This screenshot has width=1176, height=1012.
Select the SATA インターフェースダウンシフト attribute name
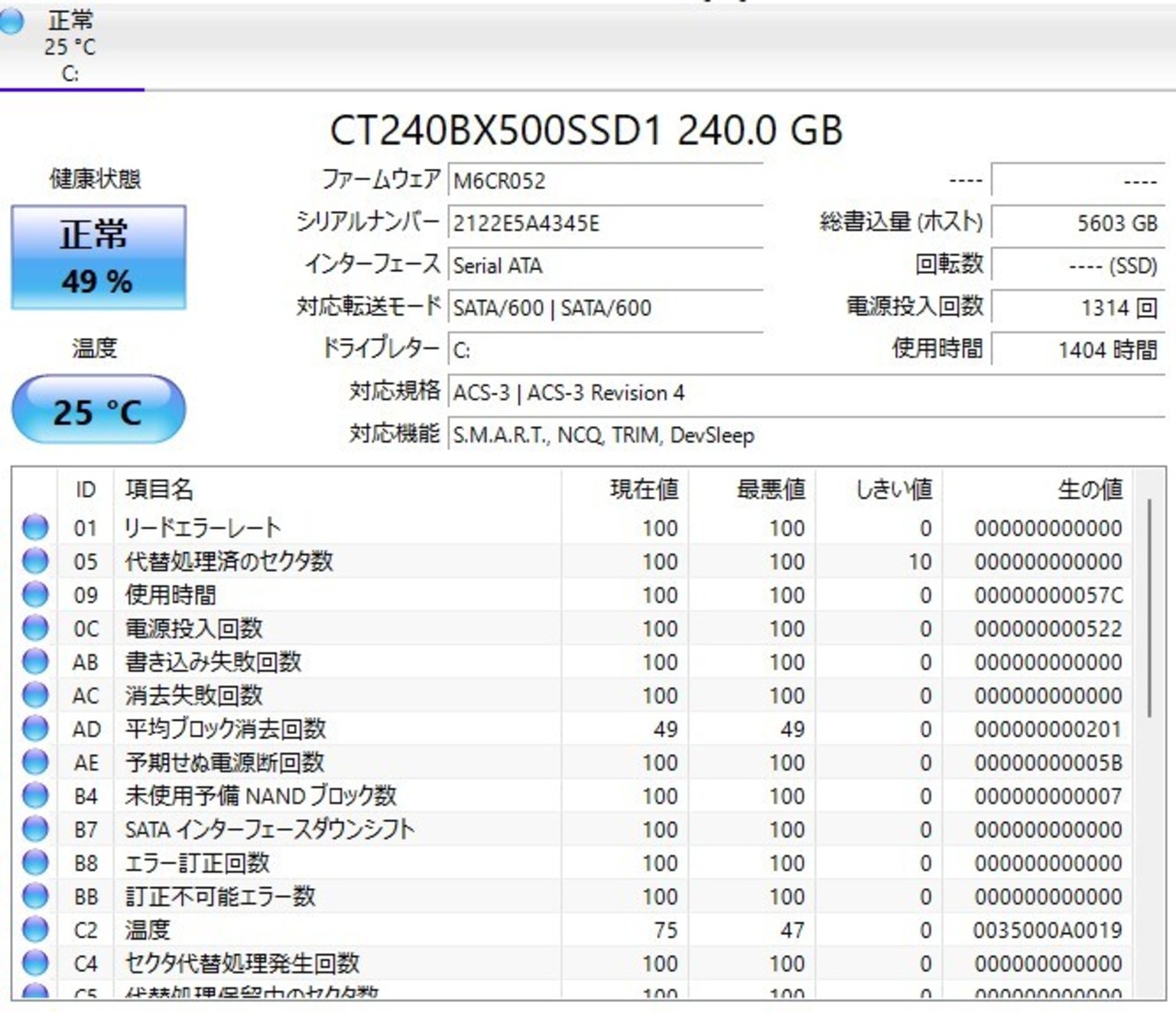click(270, 829)
